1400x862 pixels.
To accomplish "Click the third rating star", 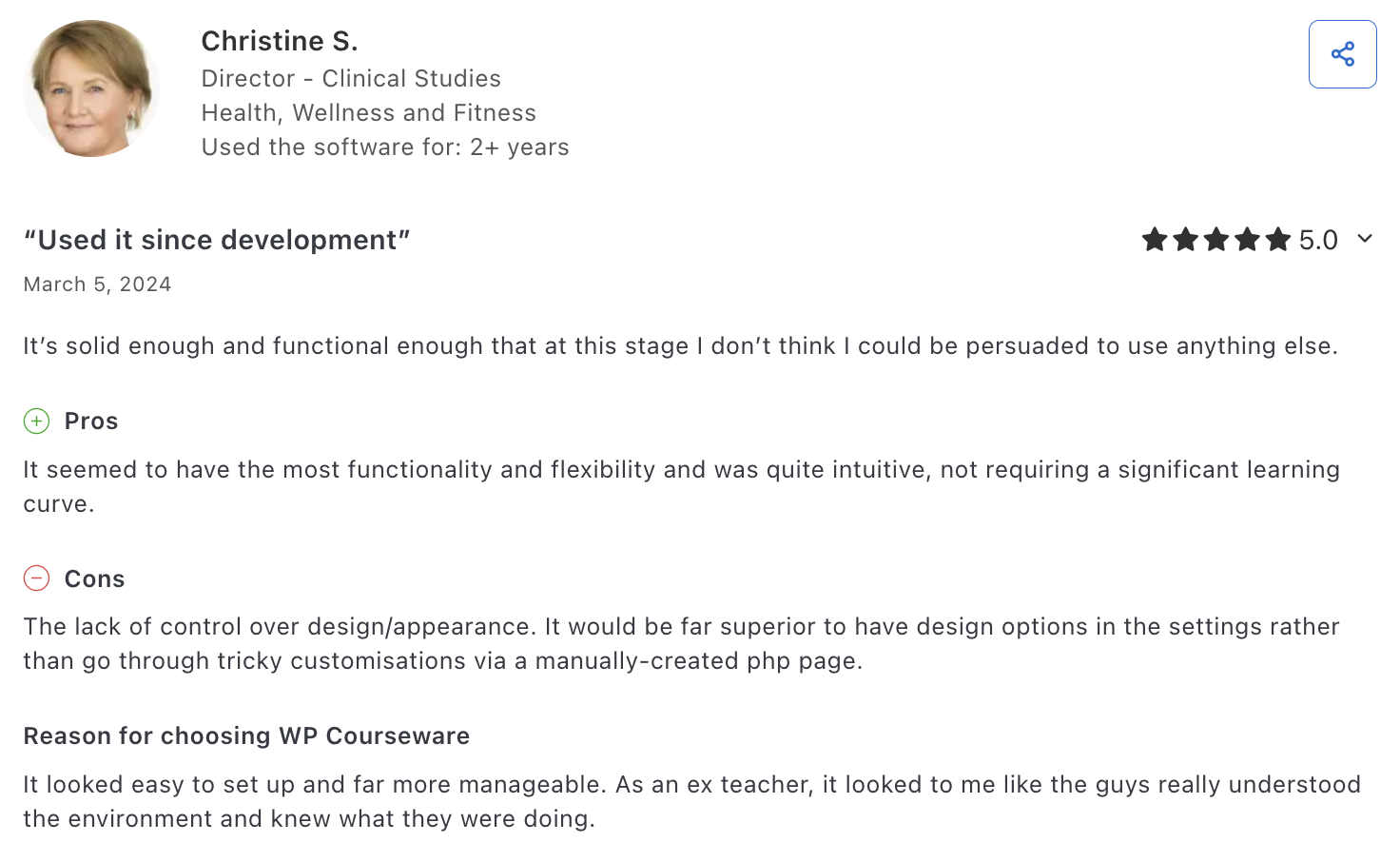I will [x=1216, y=239].
